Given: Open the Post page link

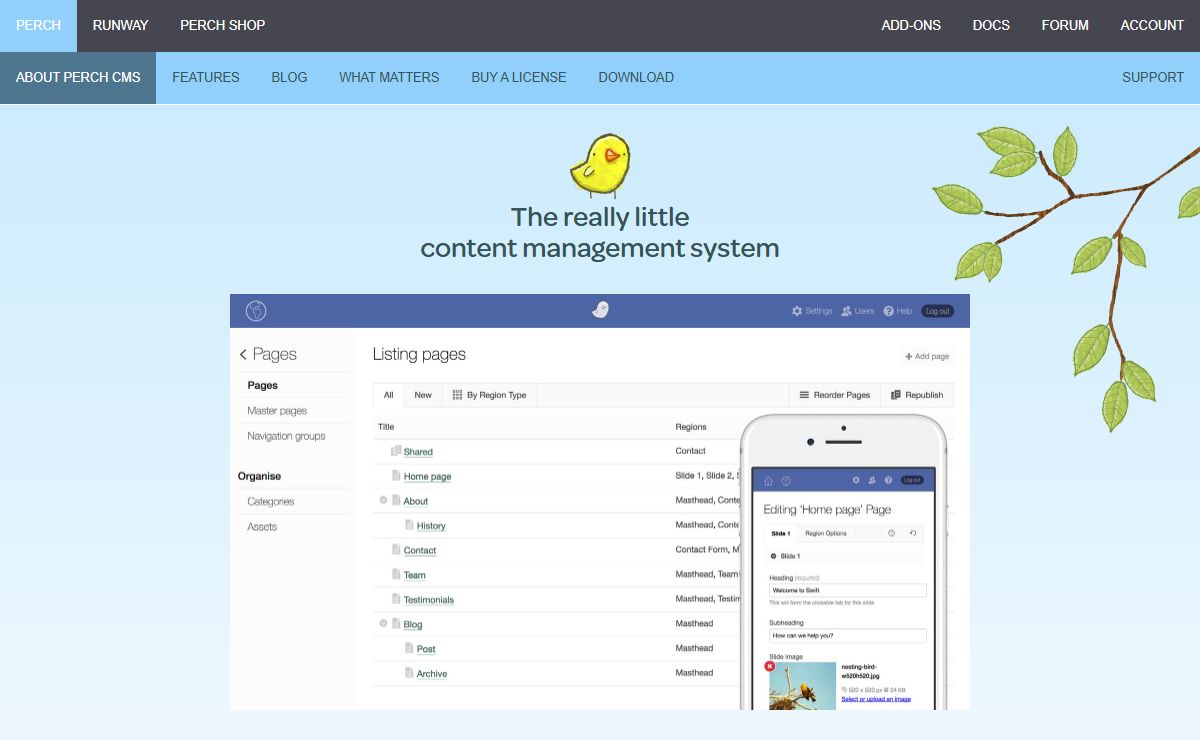Looking at the screenshot, I should (x=426, y=649).
